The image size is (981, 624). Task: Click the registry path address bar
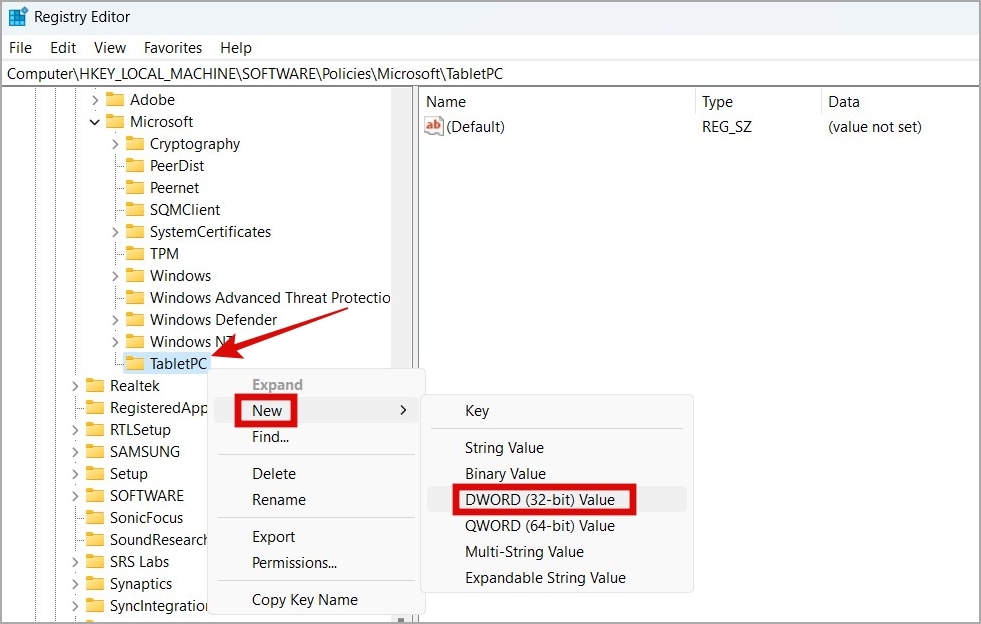490,74
